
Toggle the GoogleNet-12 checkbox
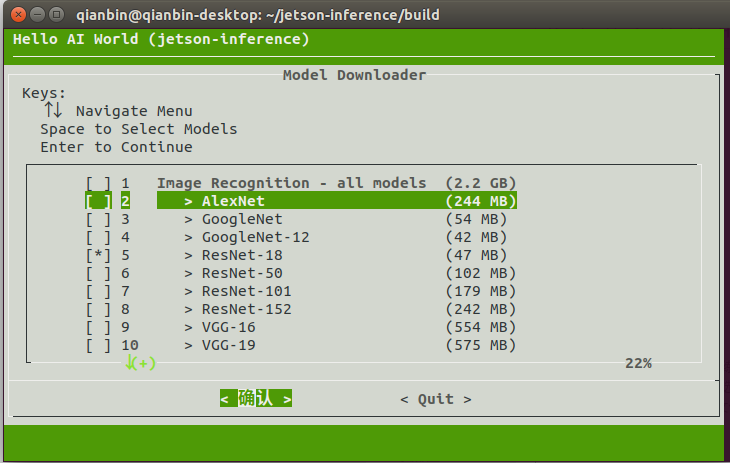click(x=98, y=238)
